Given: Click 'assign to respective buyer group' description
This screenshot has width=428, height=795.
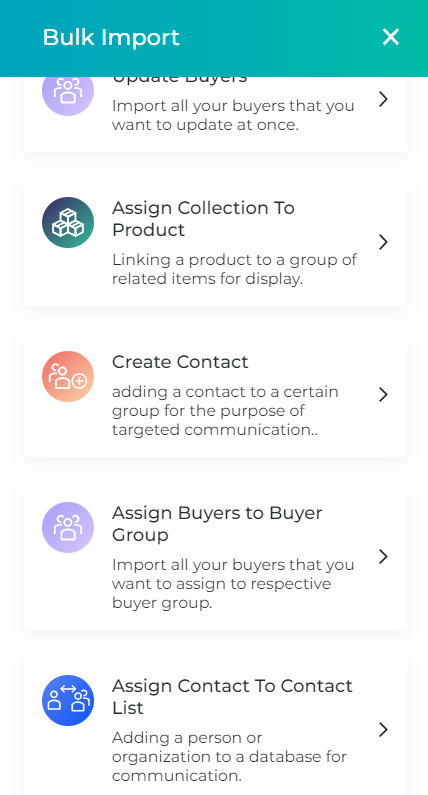Looking at the screenshot, I should (x=233, y=584).
